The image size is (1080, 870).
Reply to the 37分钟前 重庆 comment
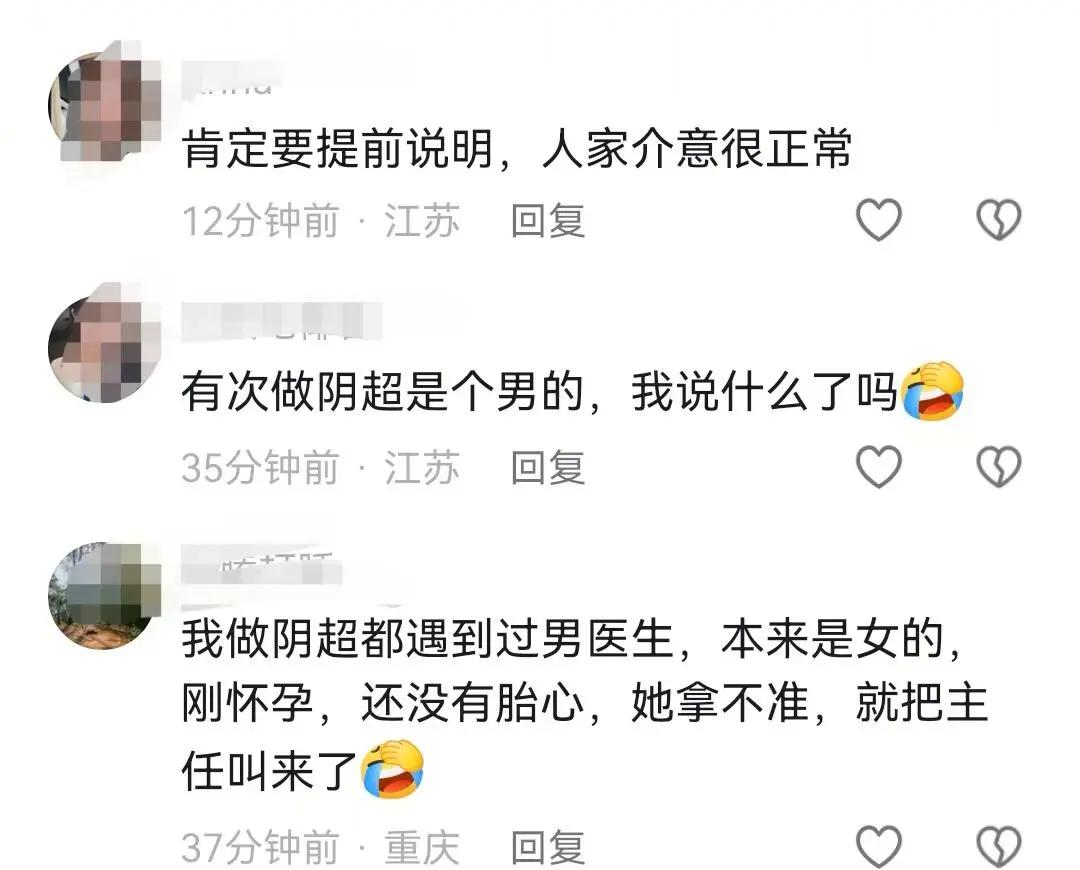pyautogui.click(x=548, y=847)
